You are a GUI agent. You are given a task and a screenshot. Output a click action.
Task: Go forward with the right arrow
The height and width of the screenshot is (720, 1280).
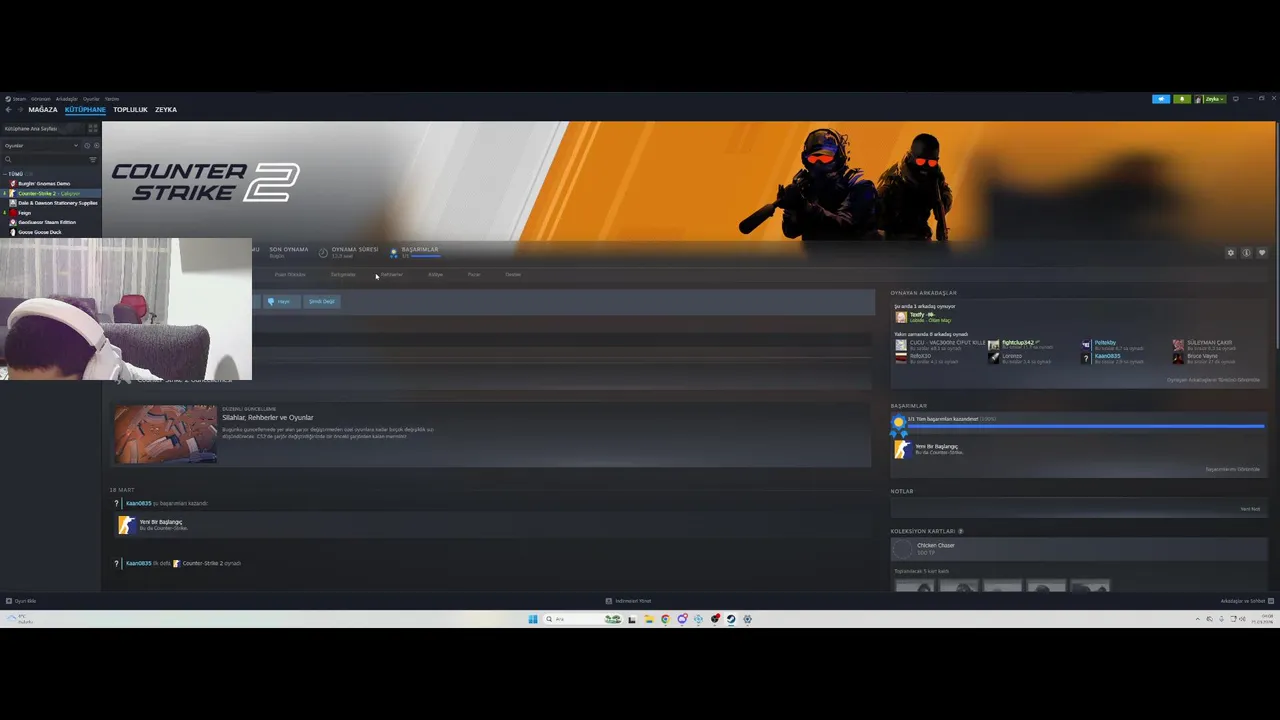tap(20, 109)
